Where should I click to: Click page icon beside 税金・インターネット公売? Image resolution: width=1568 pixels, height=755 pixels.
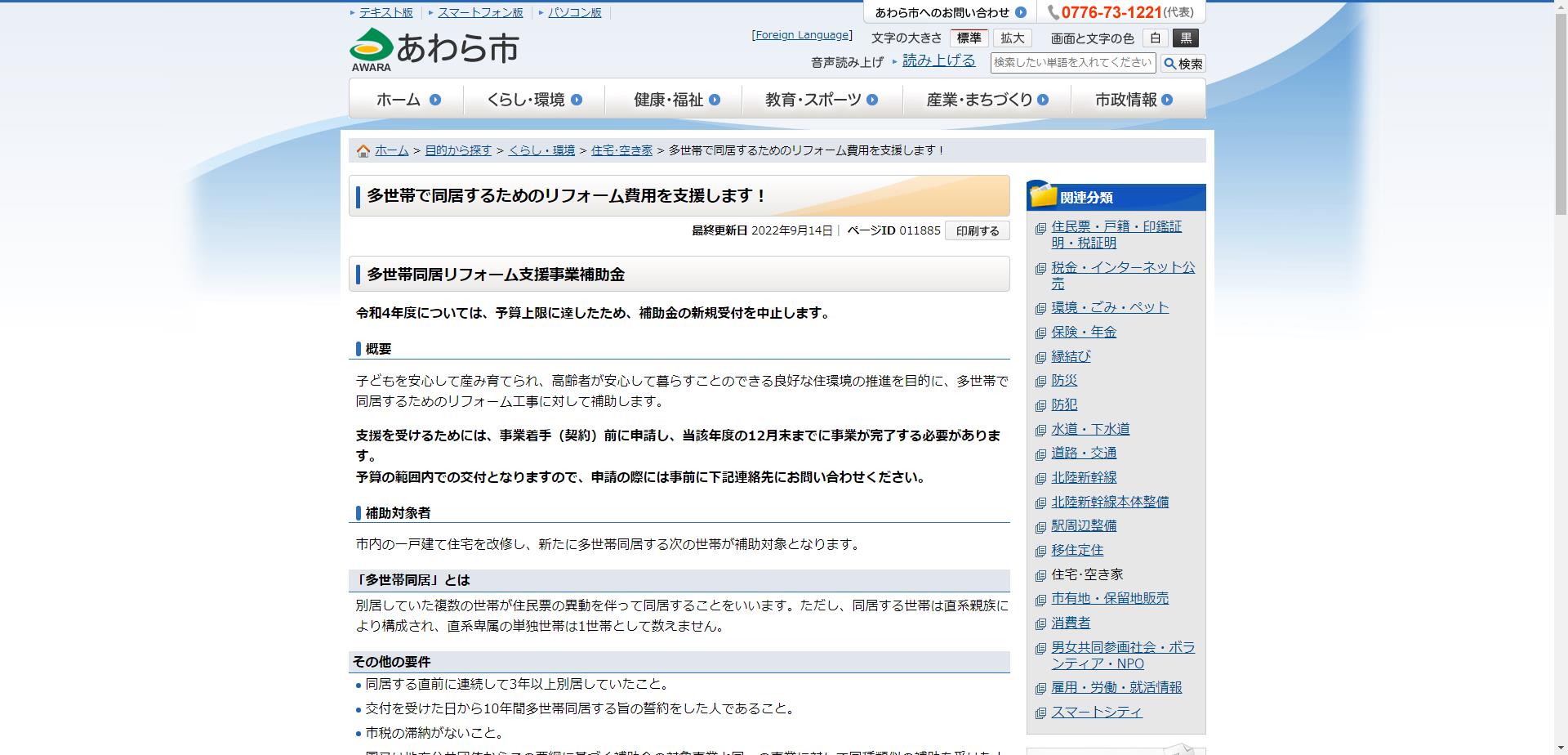(x=1040, y=269)
